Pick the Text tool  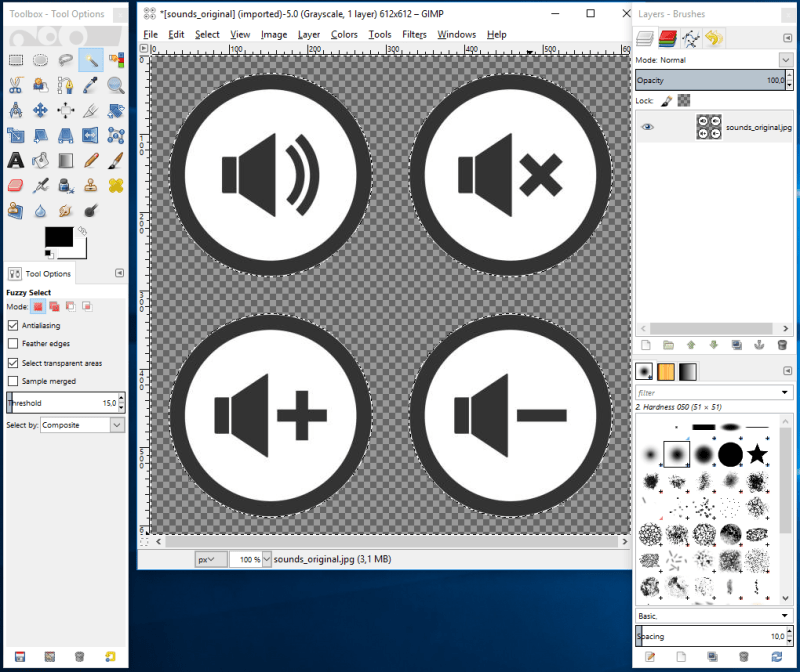tap(16, 160)
